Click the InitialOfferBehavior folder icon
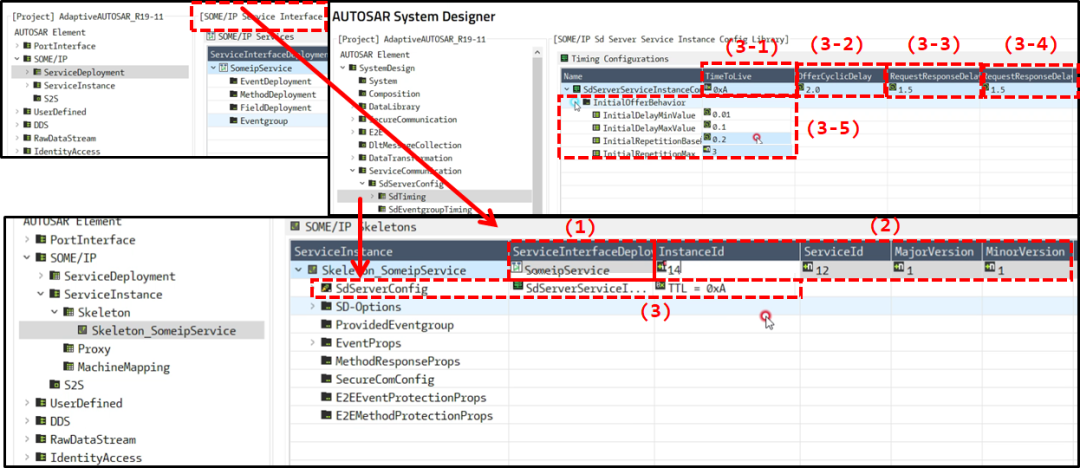 [x=587, y=102]
